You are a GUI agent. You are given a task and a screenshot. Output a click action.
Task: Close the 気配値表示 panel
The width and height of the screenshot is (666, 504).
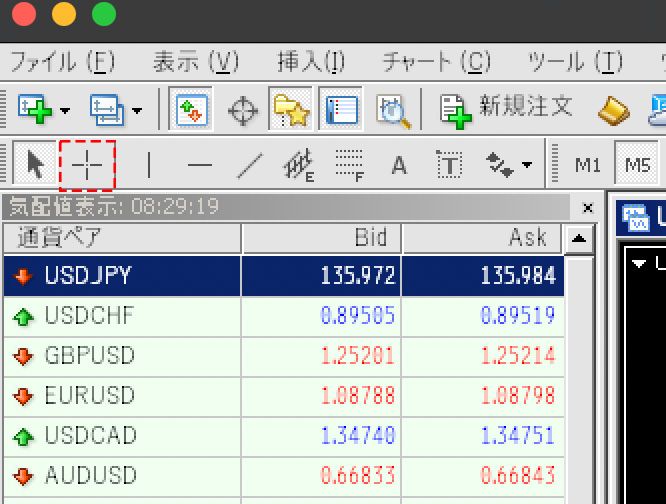(x=588, y=208)
